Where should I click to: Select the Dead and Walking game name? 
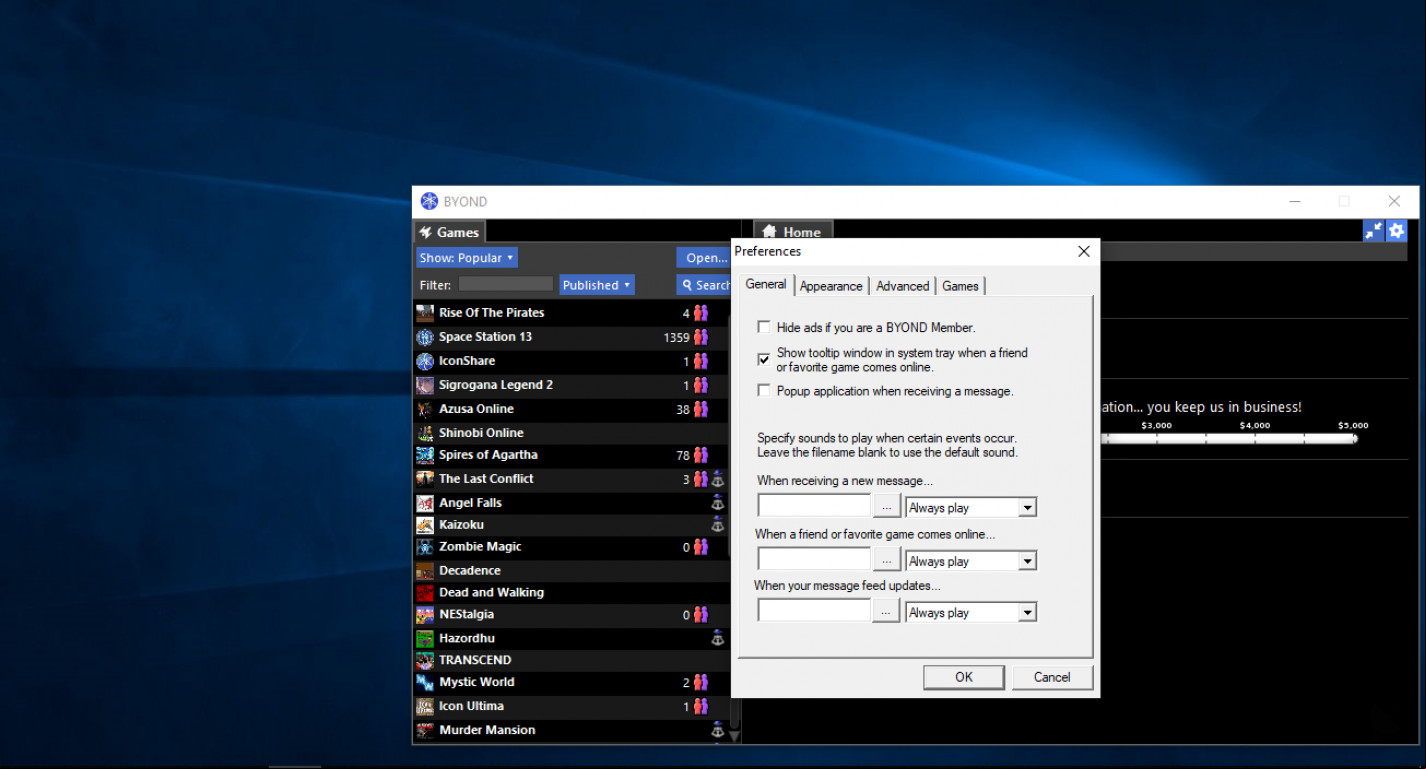[492, 593]
